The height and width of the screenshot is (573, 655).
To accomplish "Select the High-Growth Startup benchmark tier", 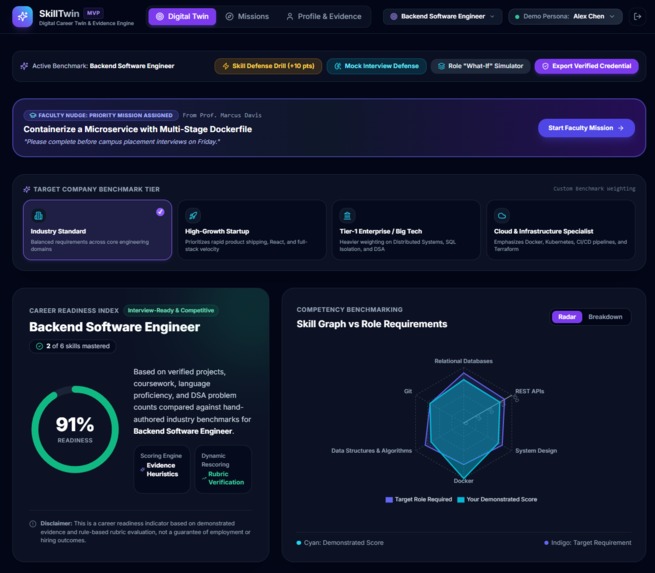I will 252,230.
